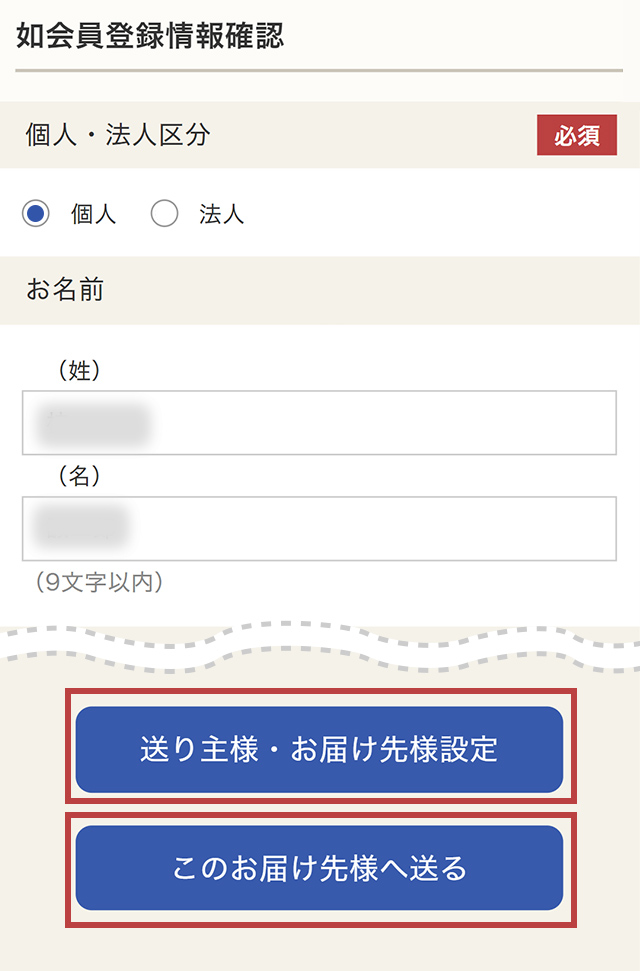This screenshot has width=640, height=971.
Task: Click the 姓 (last name) input field
Action: coord(319,422)
